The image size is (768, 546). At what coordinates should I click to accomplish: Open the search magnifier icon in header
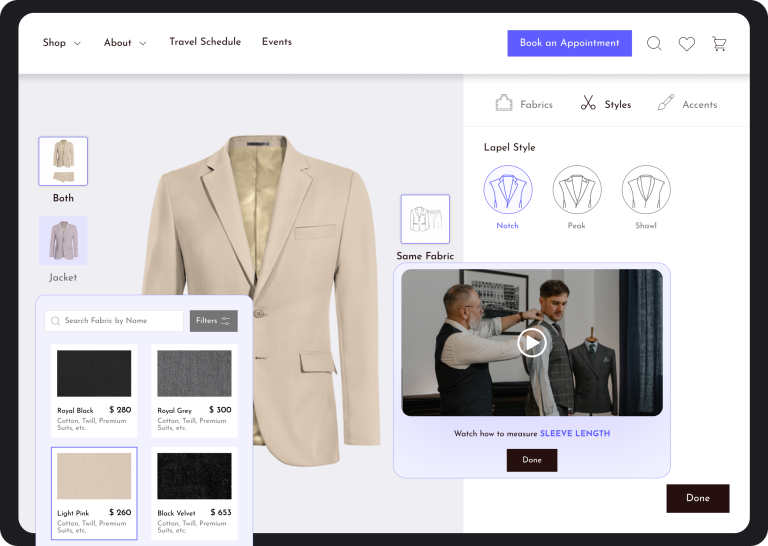pyautogui.click(x=654, y=44)
